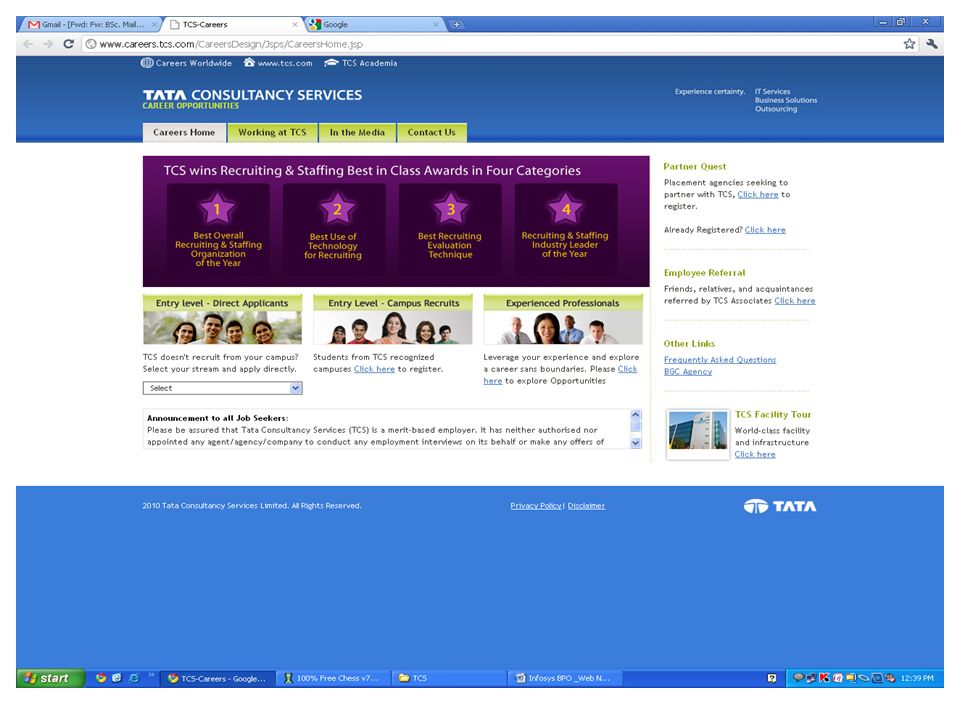Open the Disclaimer footer link
This screenshot has height=720, width=960.
pos(586,506)
